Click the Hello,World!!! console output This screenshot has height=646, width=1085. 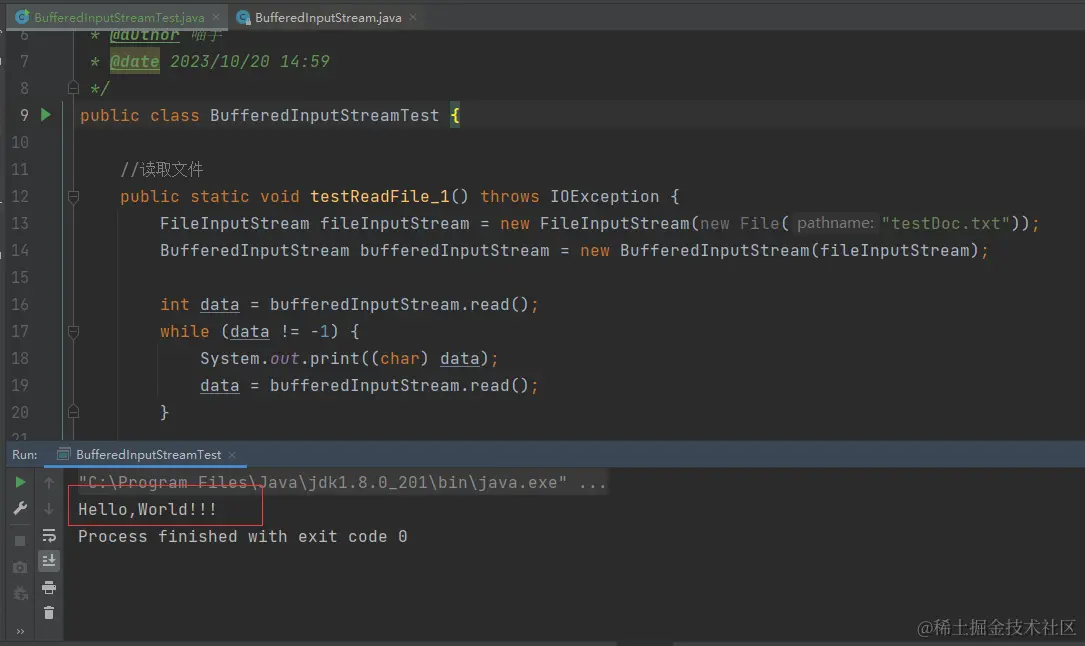click(147, 509)
